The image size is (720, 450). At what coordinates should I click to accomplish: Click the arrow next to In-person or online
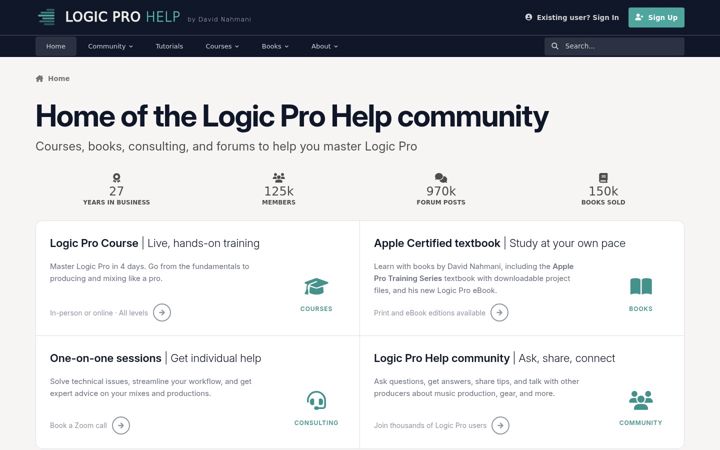point(162,313)
